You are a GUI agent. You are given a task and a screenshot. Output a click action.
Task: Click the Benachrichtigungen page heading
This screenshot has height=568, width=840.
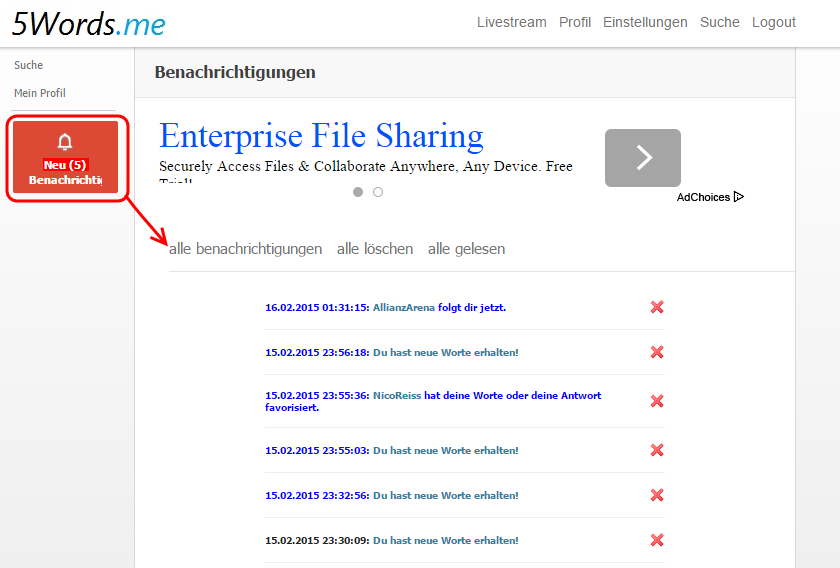point(235,72)
